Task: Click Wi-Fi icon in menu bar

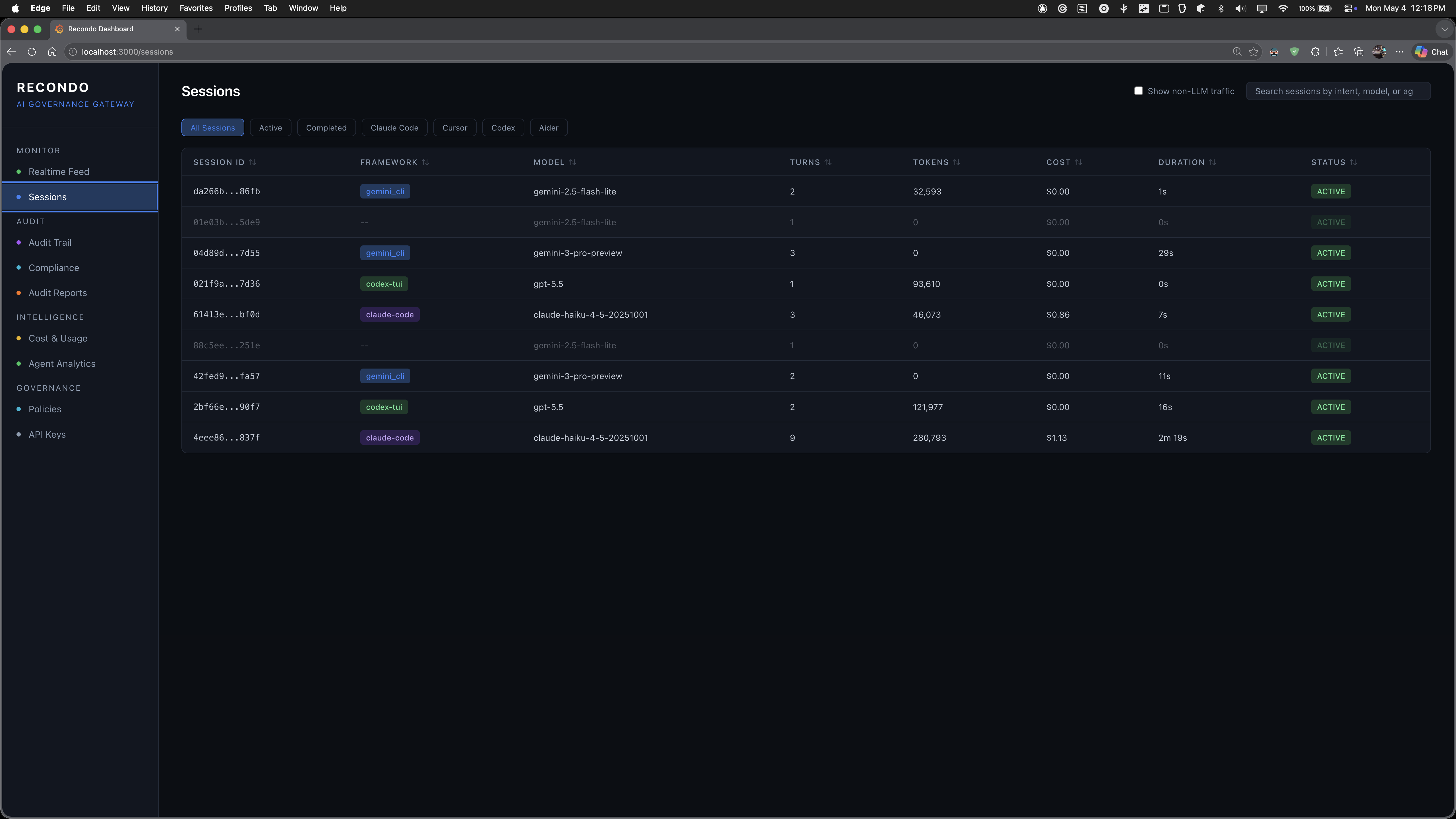Action: (1283, 8)
